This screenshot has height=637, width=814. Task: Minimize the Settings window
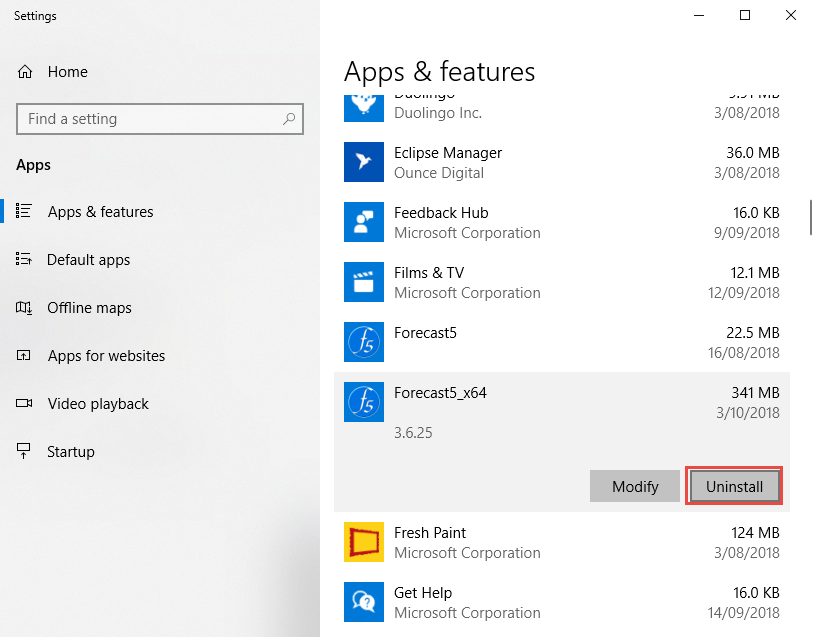(x=699, y=15)
